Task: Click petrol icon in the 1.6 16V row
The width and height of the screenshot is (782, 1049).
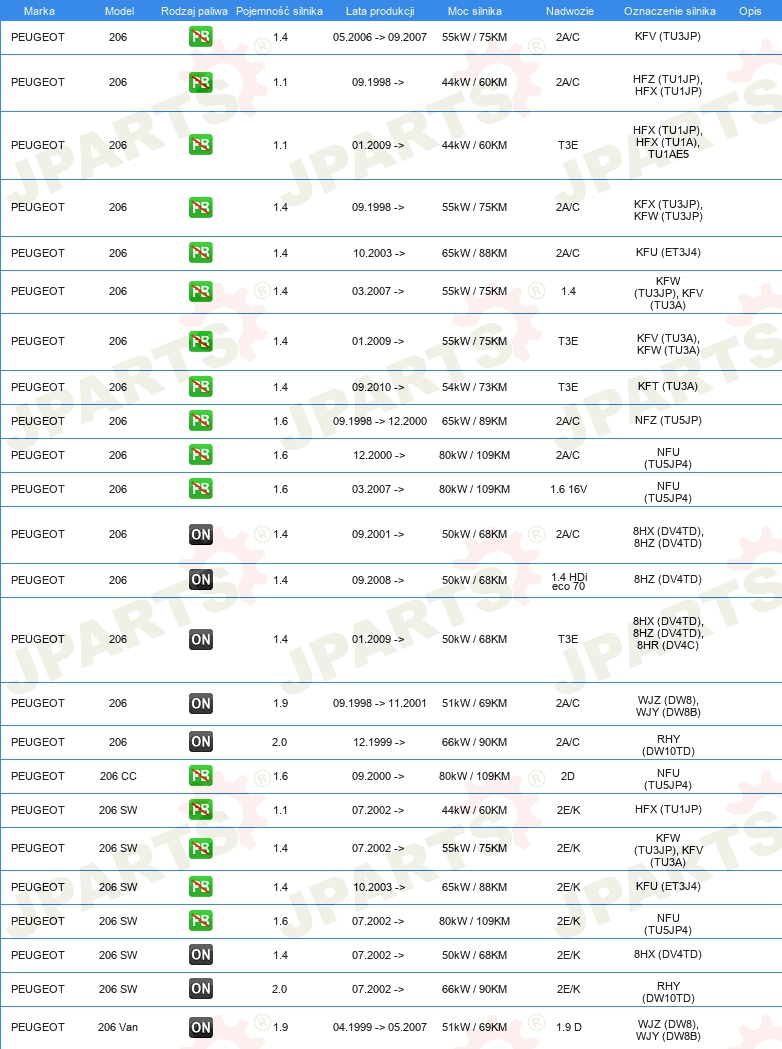Action: click(201, 489)
